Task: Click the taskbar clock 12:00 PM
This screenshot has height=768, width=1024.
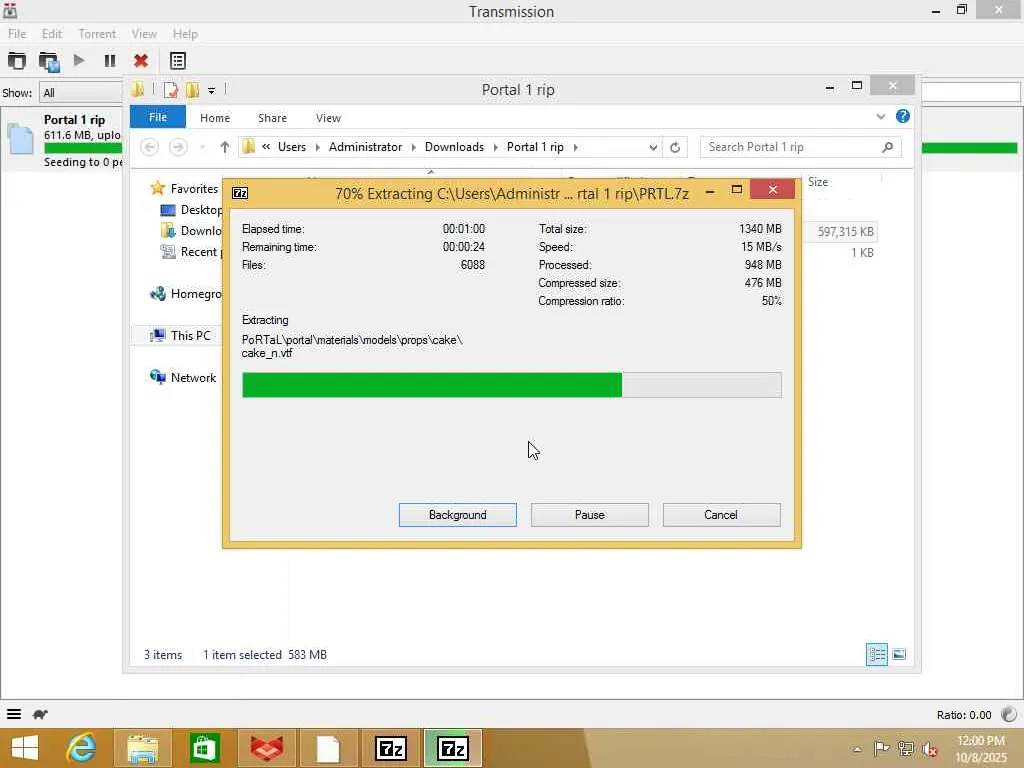Action: (x=980, y=741)
